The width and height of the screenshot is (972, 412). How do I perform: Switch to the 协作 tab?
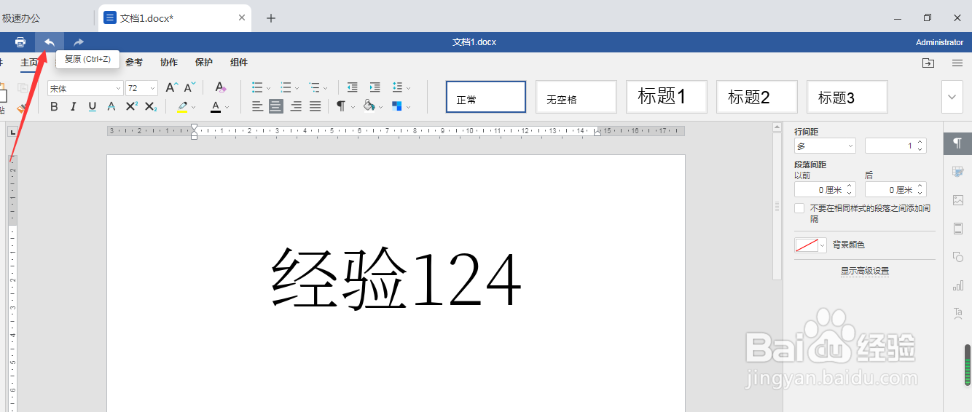coord(169,63)
